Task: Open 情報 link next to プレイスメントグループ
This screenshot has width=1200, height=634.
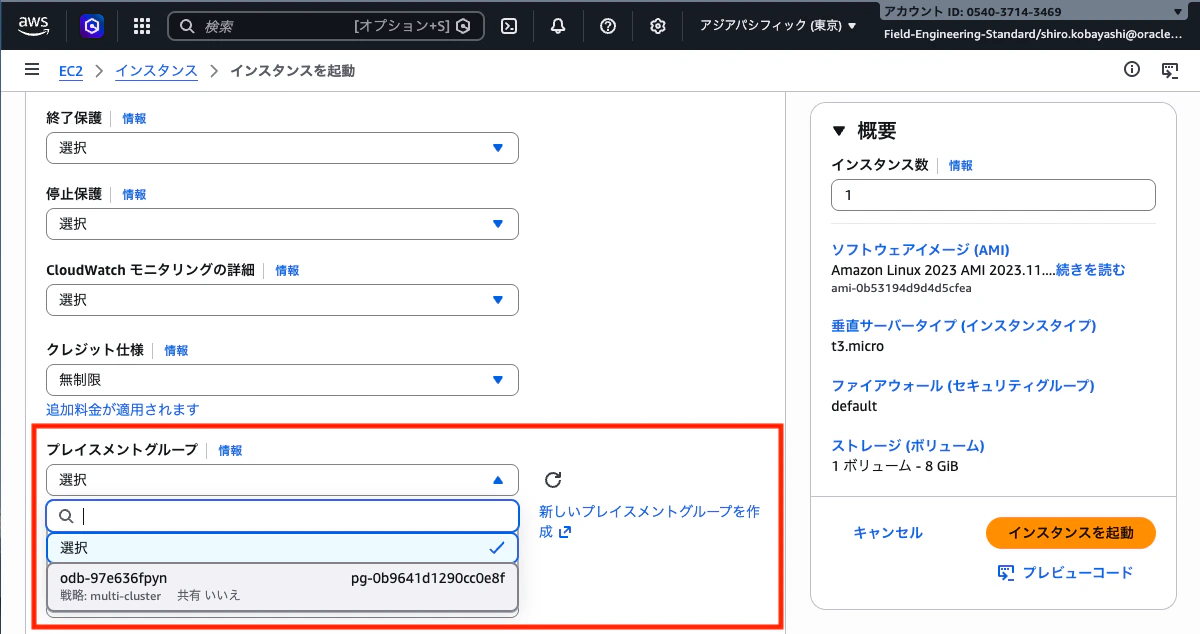Action: [230, 450]
